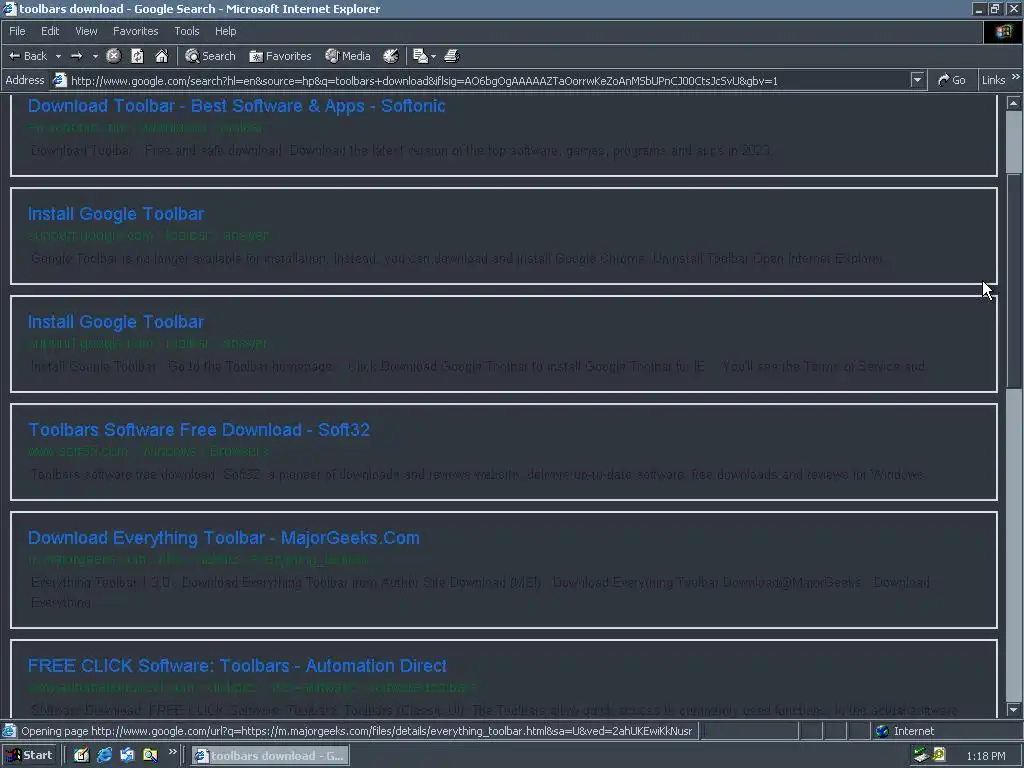Click the first Quick Launch notepad icon

[82, 756]
